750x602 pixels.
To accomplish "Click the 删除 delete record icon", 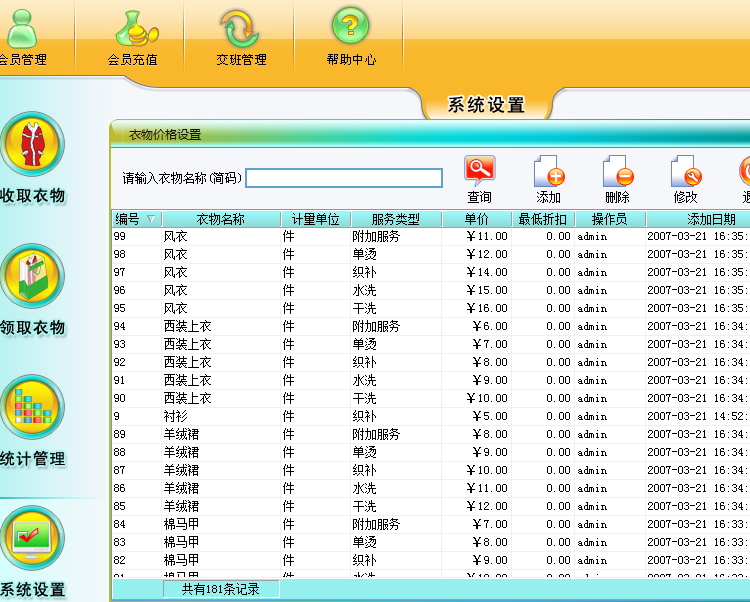I will click(618, 171).
